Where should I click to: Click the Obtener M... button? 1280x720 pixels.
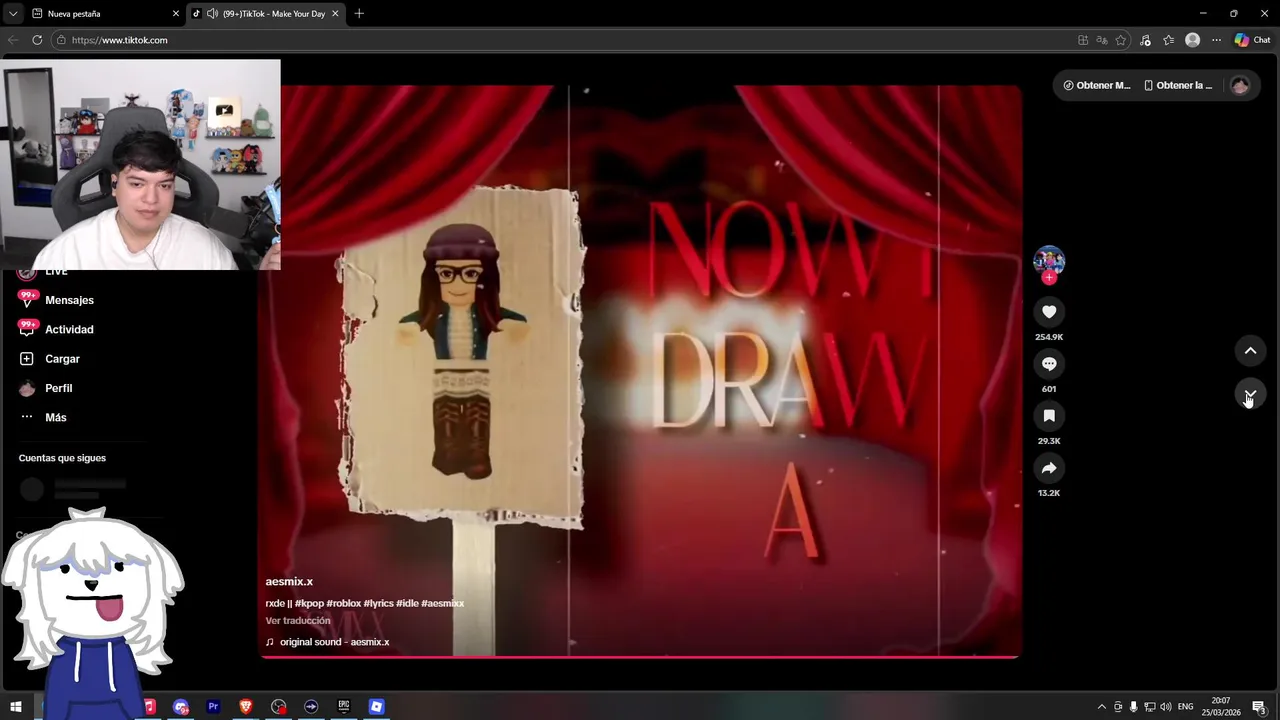(1097, 85)
